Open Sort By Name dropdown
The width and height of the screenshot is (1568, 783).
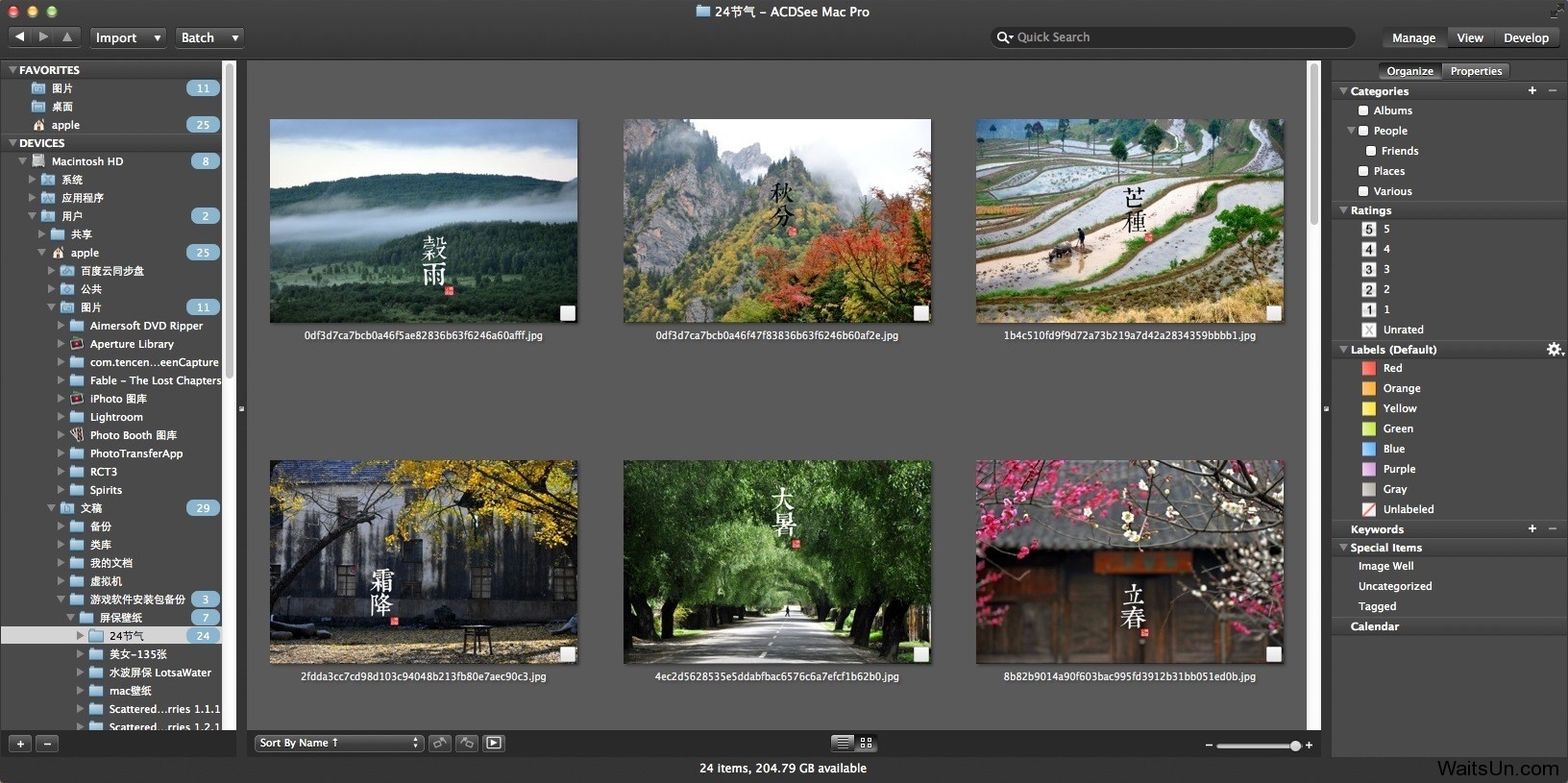[339, 743]
